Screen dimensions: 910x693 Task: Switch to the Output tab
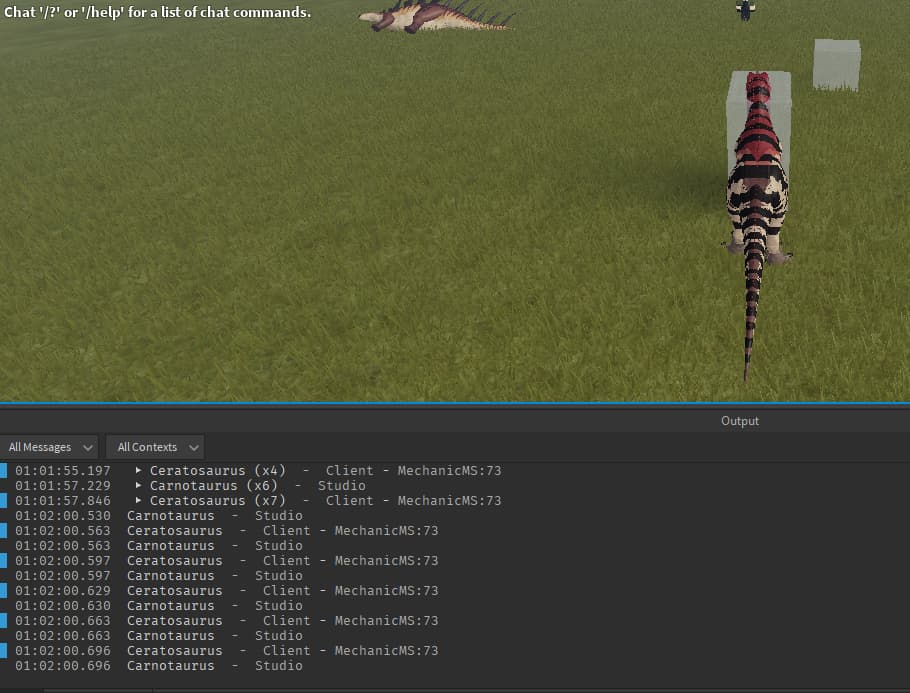tap(740, 420)
